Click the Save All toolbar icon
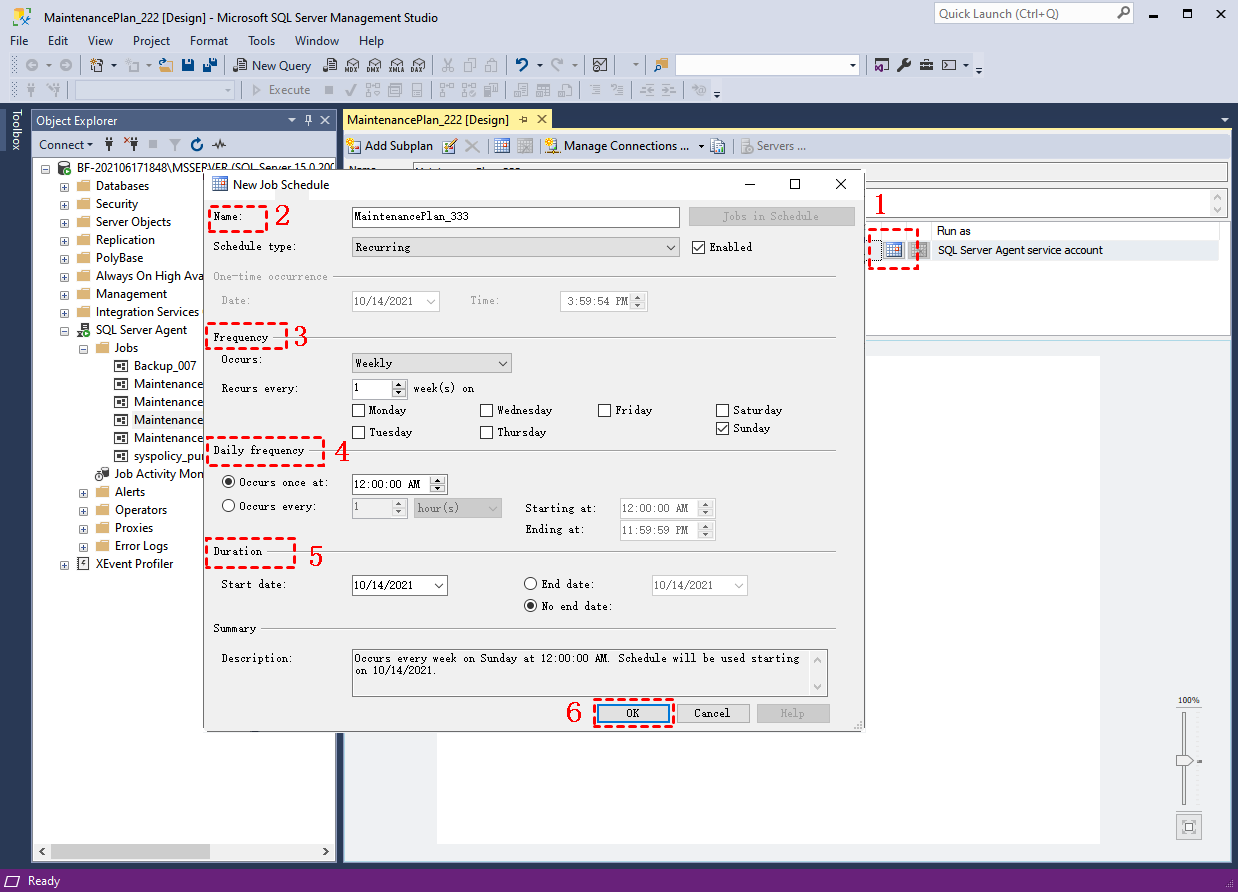 210,65
